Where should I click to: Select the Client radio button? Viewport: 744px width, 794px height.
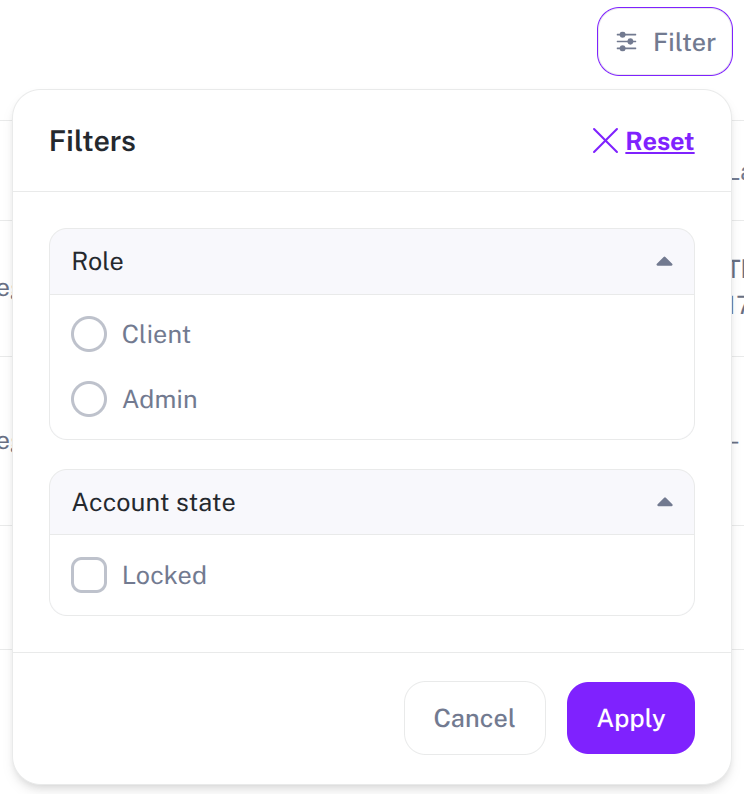[89, 334]
